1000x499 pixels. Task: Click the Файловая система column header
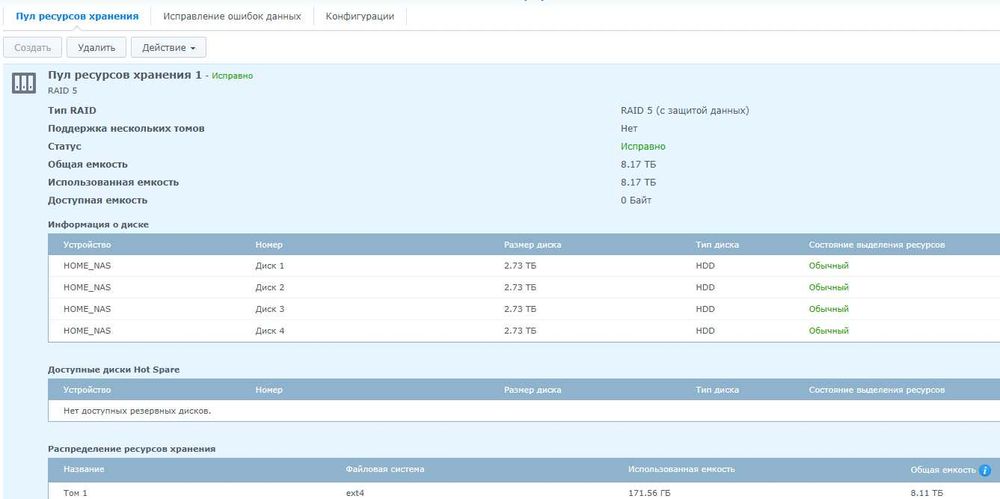385,469
